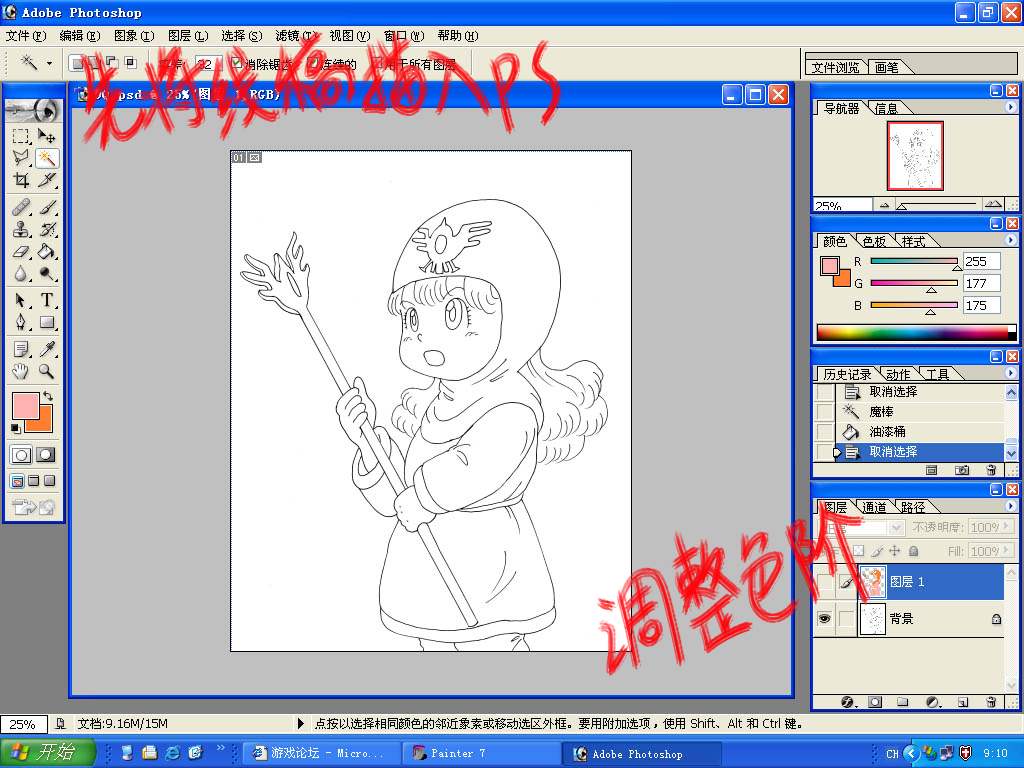The width and height of the screenshot is (1024, 768).
Task: Click the toolbox foreground color swatch
Action: coord(25,406)
